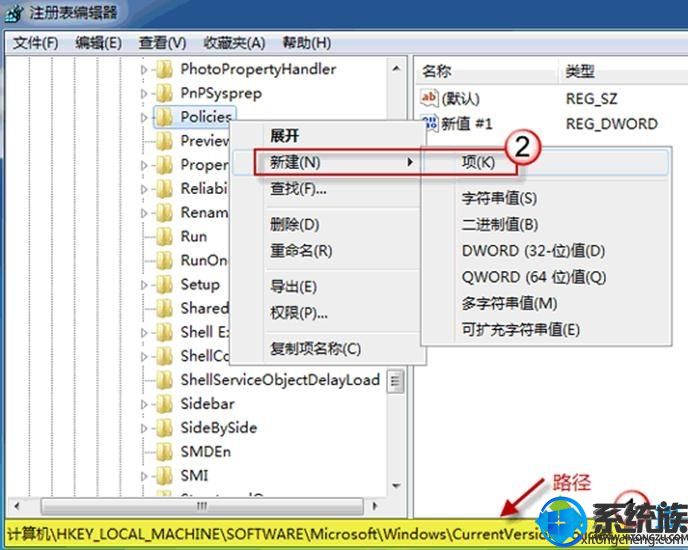
Task: Click the (默认) string value icon
Action: click(x=429, y=98)
